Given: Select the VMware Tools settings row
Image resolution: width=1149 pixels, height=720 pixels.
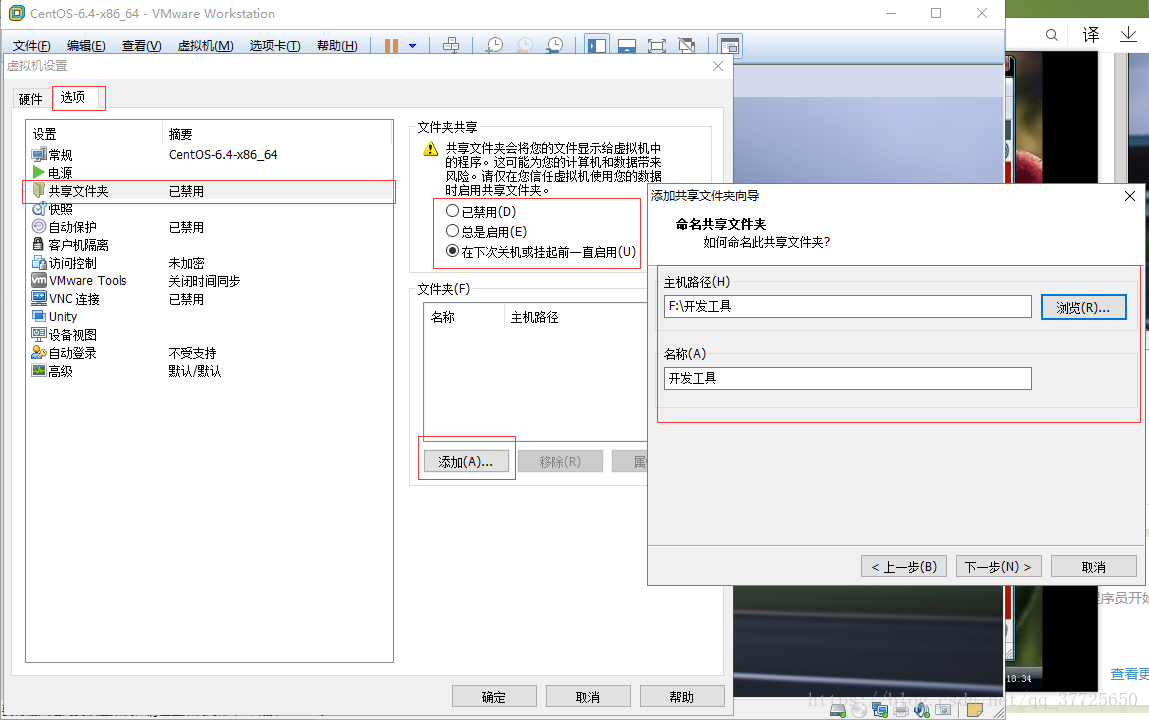Looking at the screenshot, I should tap(210, 281).
